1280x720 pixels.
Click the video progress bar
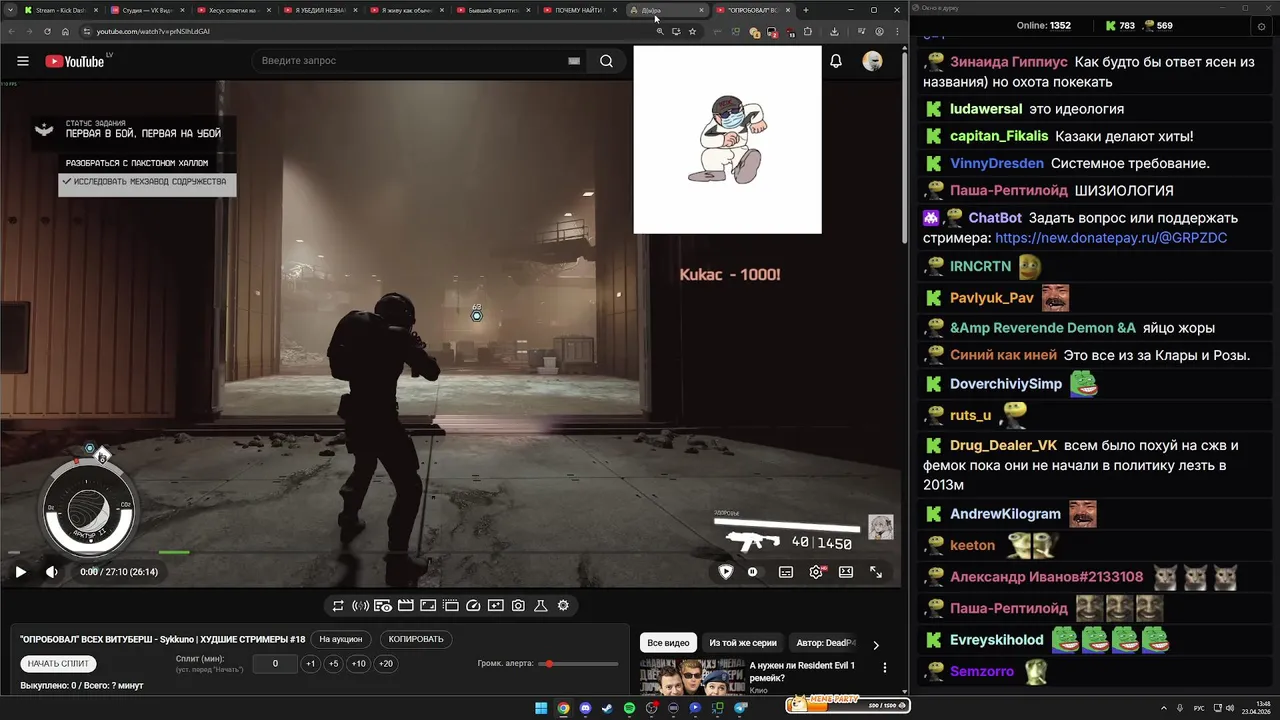[x=451, y=552]
